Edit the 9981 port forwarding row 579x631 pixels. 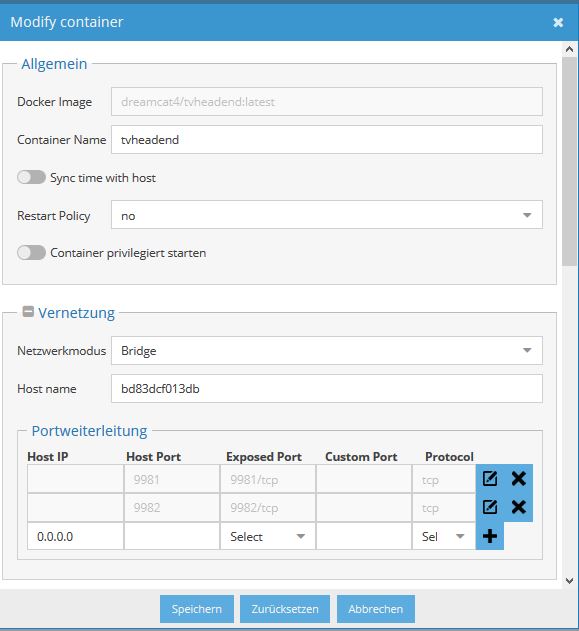490,478
